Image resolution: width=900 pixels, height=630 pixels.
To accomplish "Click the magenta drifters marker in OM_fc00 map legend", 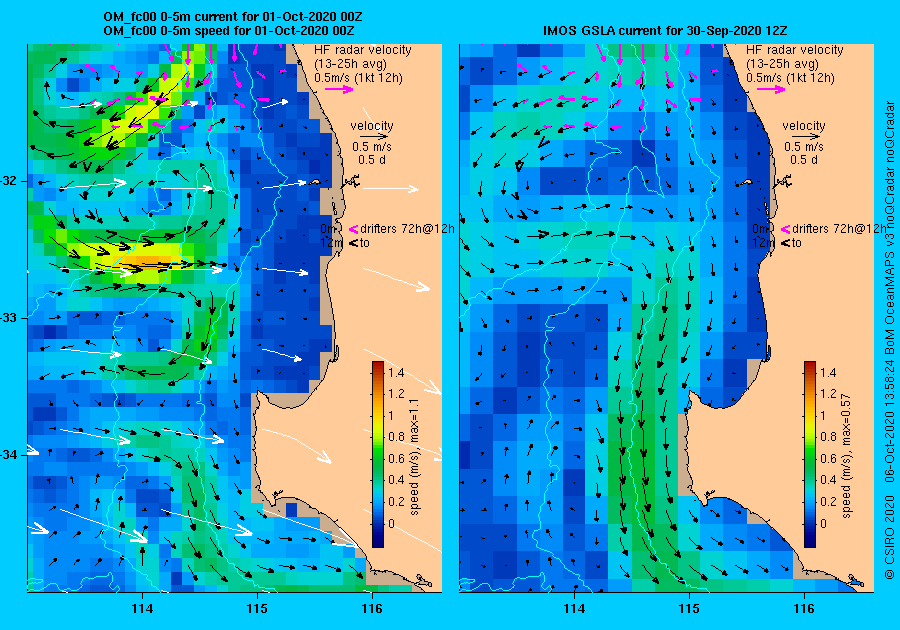I will tap(354, 229).
